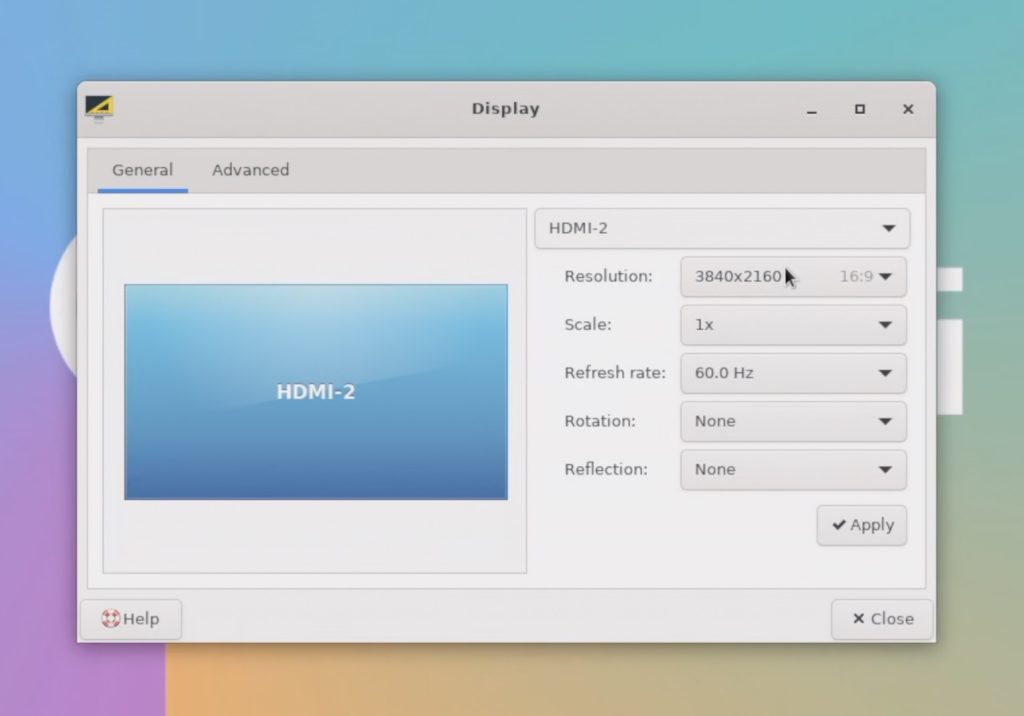Click the 16:9 aspect ratio label
The image size is (1024, 716).
click(x=856, y=276)
